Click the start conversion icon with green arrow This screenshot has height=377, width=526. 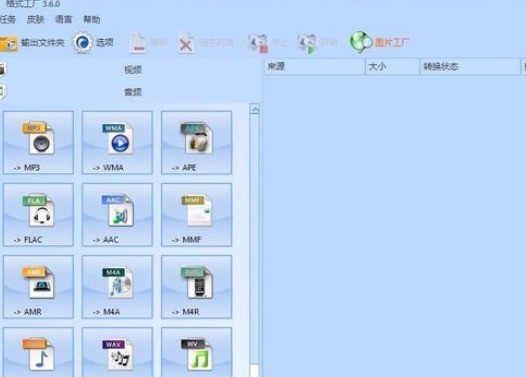[x=307, y=44]
